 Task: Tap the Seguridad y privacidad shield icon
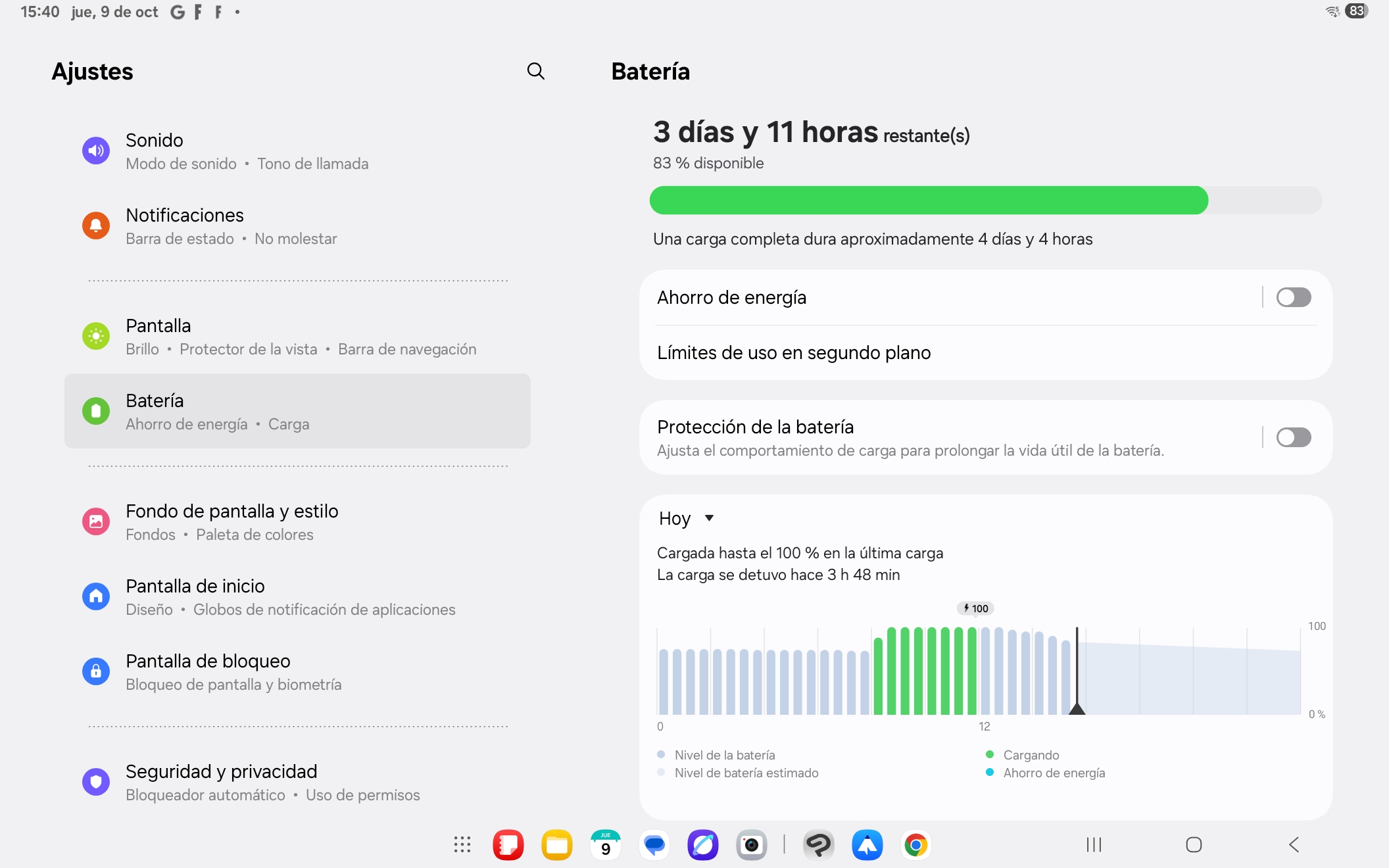click(x=96, y=781)
